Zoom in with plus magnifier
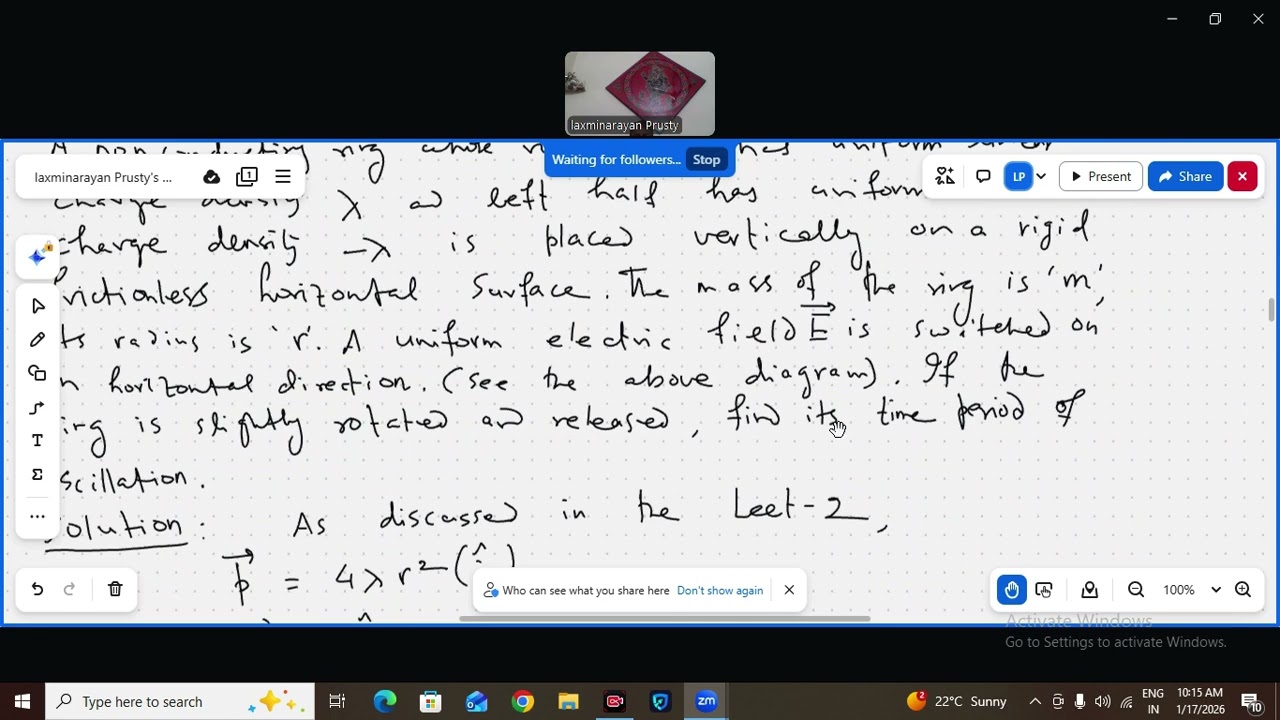Screen dimensions: 1280x720 click(x=1243, y=590)
